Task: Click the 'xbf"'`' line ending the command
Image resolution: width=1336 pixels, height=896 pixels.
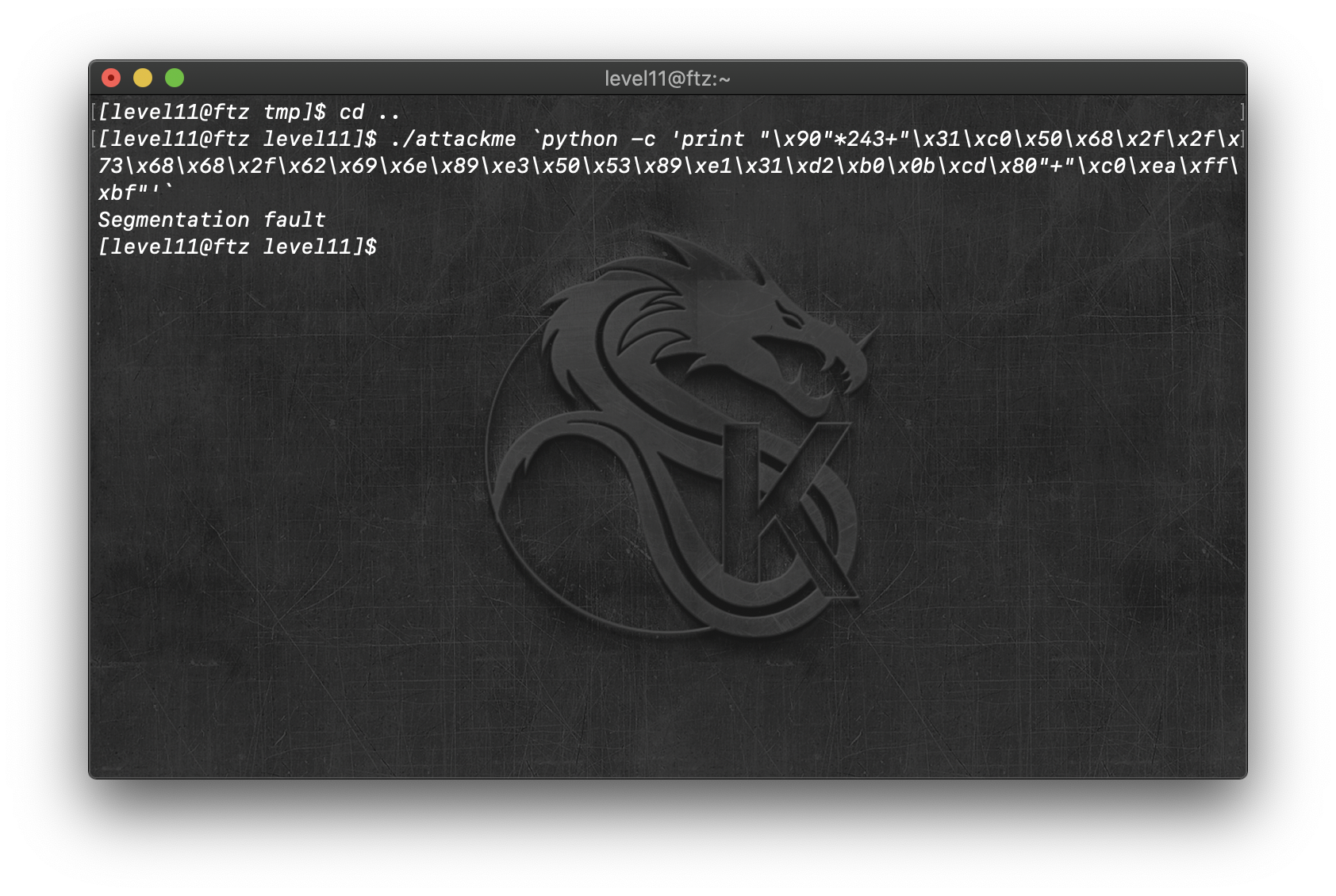Action: [x=136, y=193]
